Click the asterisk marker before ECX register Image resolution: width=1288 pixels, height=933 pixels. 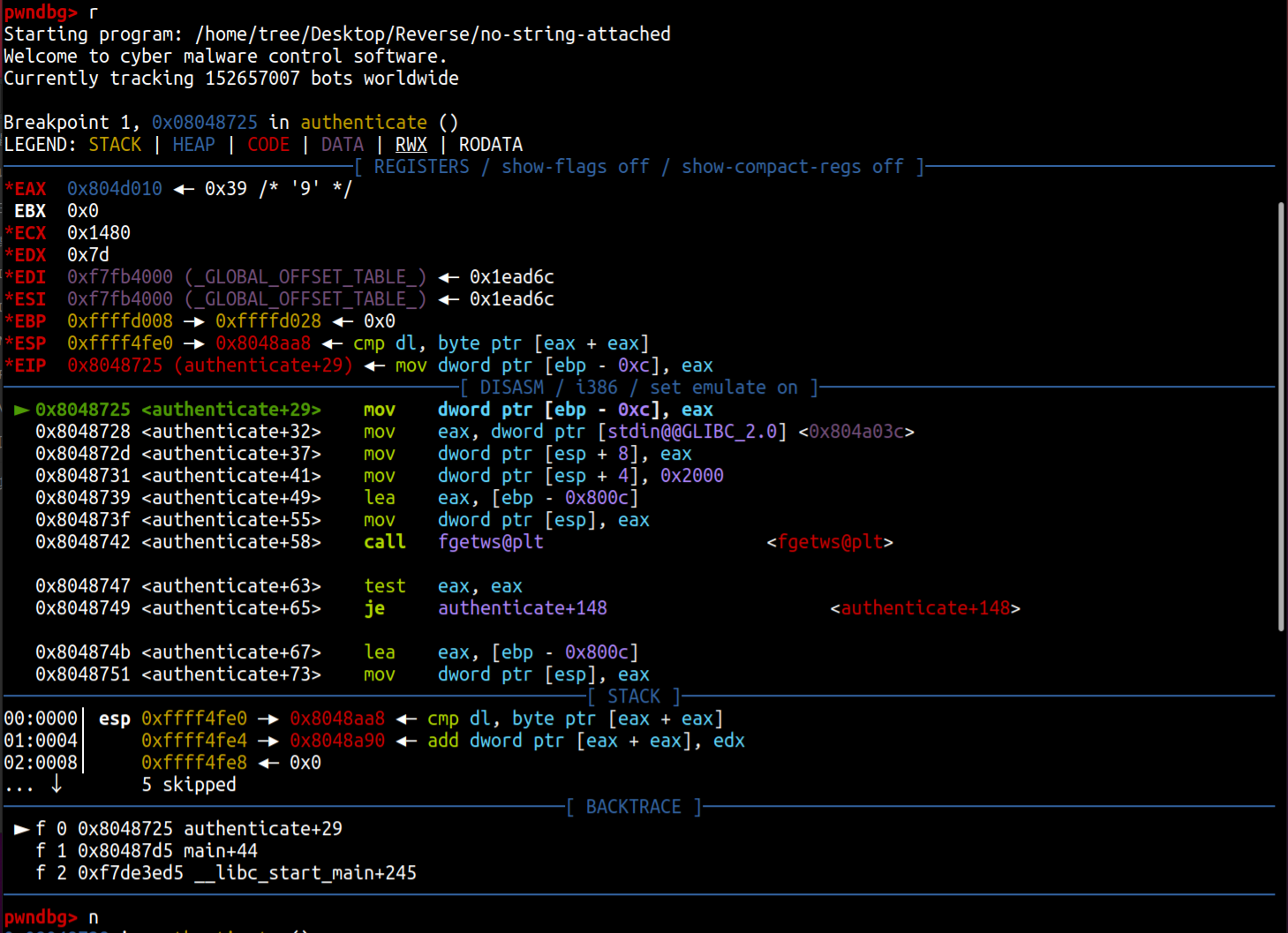(9, 233)
